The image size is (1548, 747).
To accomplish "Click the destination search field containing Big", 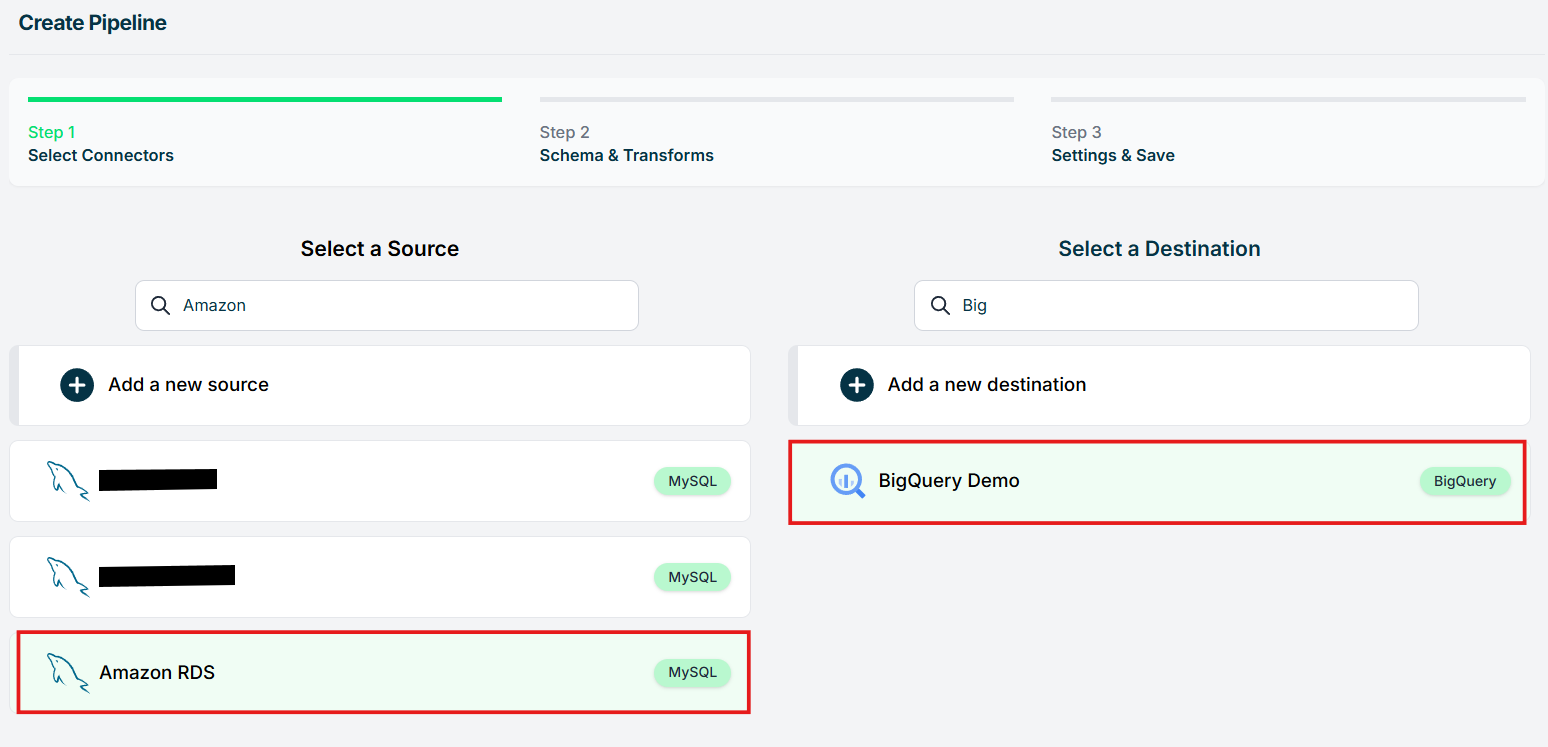I will pos(1166,305).
